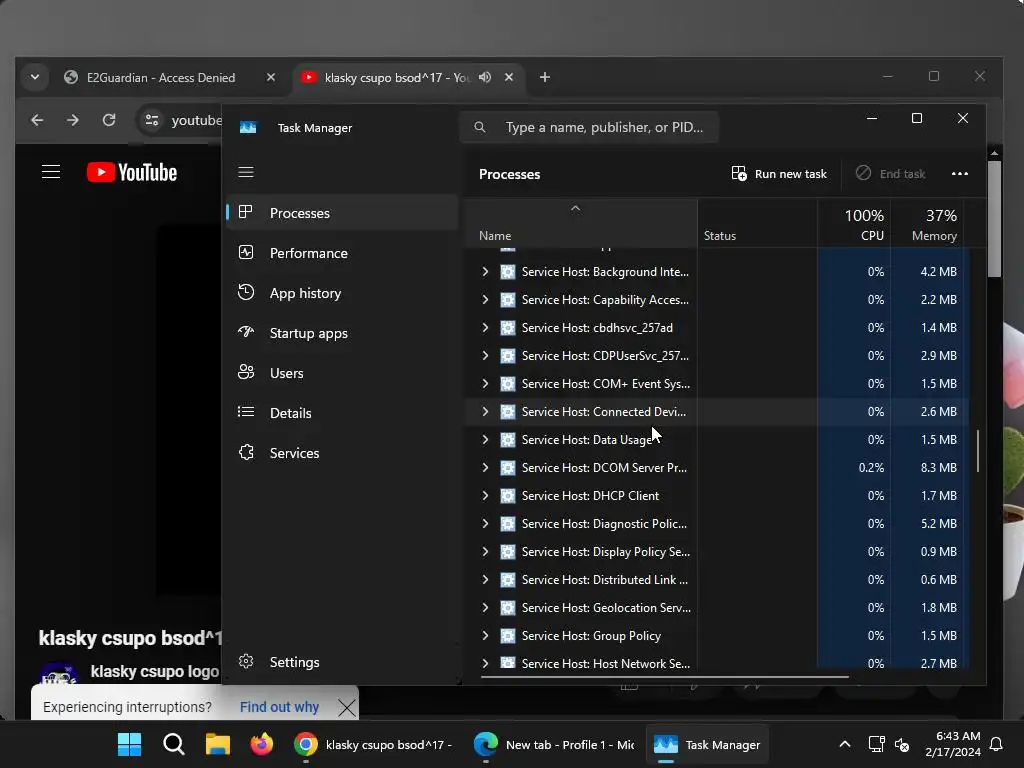Open the three-dots more options menu
This screenshot has width=1024, height=768.
point(959,174)
